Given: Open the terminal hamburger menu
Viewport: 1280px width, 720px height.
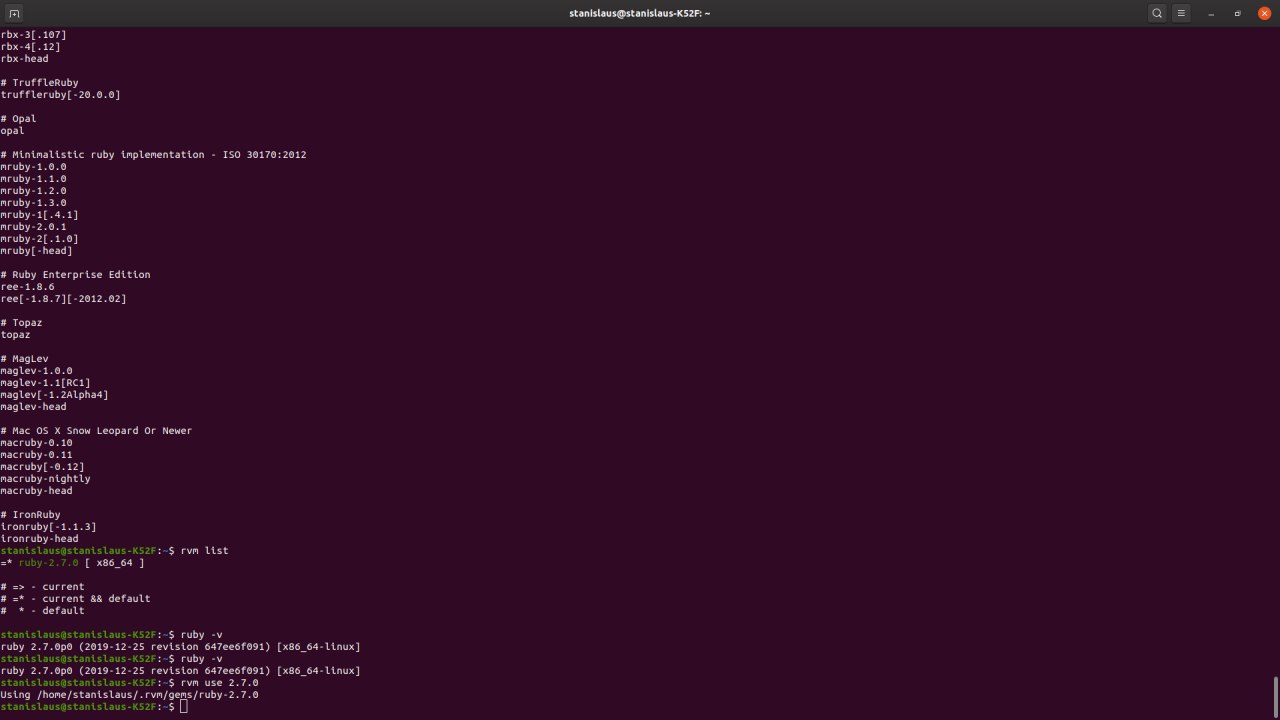Looking at the screenshot, I should click(x=1182, y=13).
